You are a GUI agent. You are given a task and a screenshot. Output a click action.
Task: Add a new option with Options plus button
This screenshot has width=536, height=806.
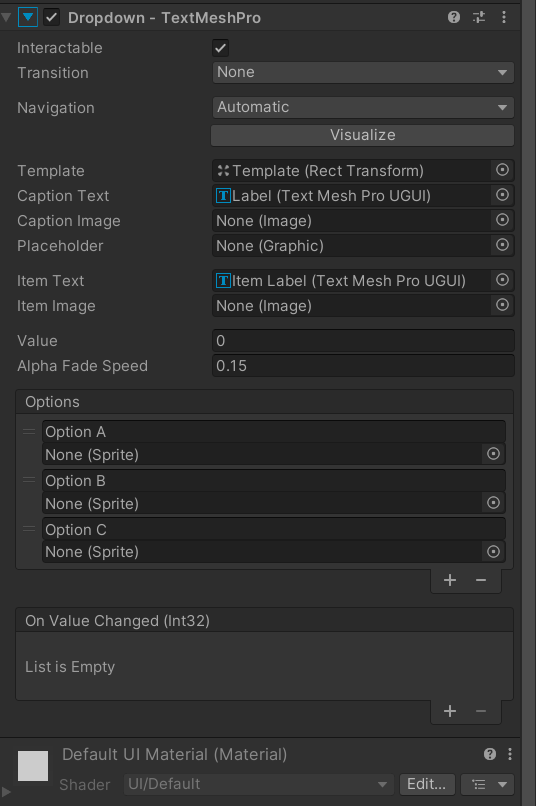tap(450, 580)
